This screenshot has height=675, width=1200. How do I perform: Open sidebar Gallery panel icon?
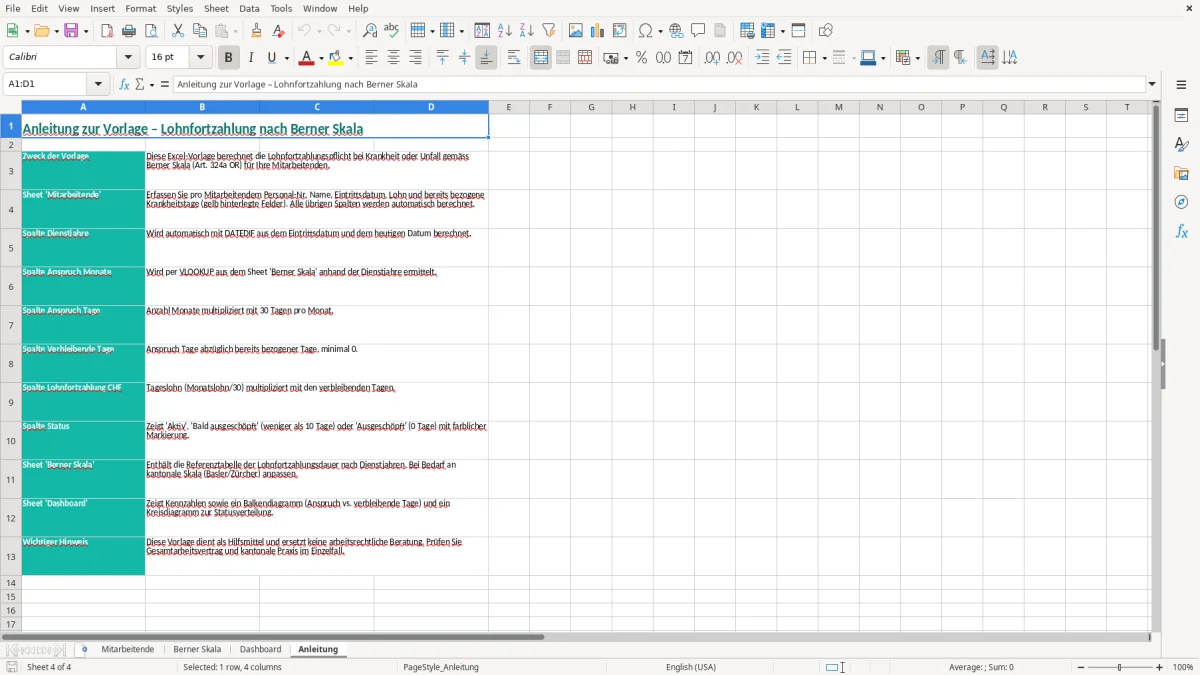(x=1181, y=174)
